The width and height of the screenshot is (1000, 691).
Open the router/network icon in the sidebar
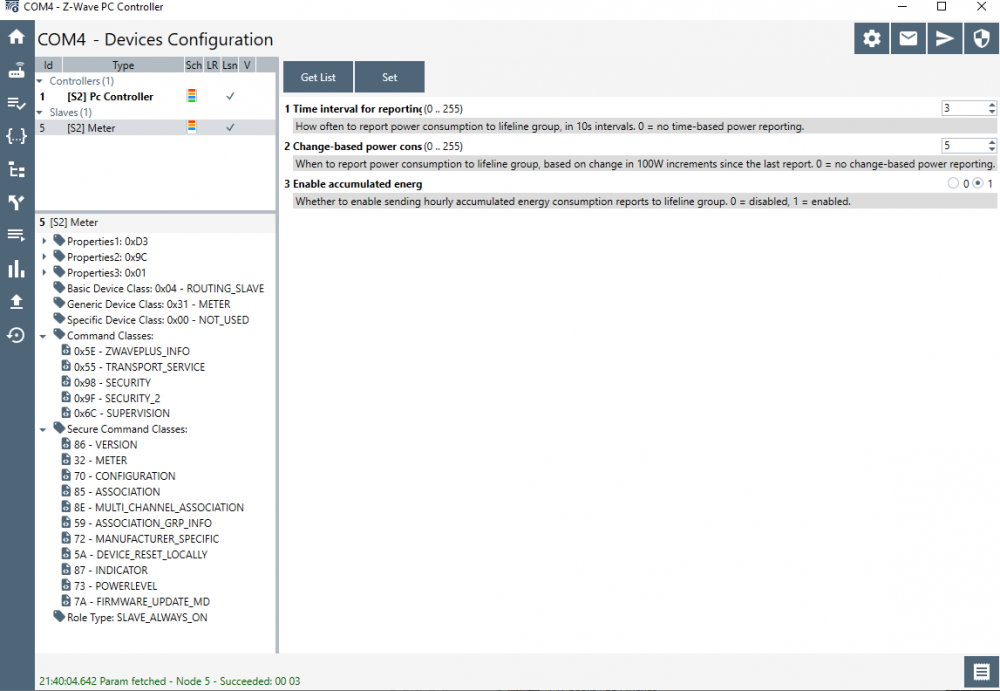pyautogui.click(x=16, y=71)
